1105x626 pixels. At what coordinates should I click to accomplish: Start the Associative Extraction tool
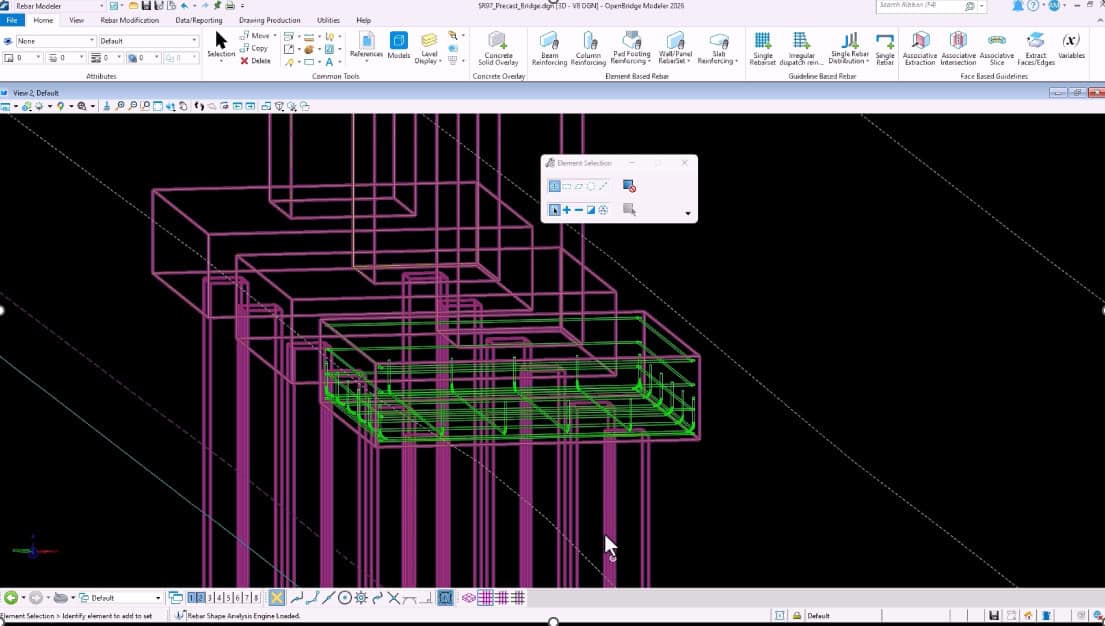click(x=920, y=48)
